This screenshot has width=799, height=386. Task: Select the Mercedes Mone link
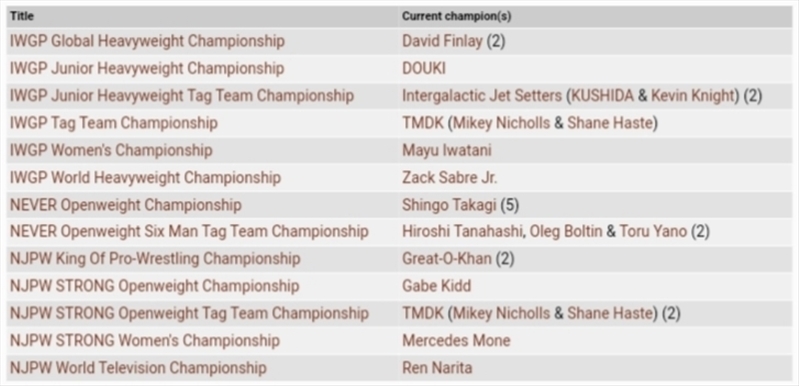pyautogui.click(x=456, y=340)
